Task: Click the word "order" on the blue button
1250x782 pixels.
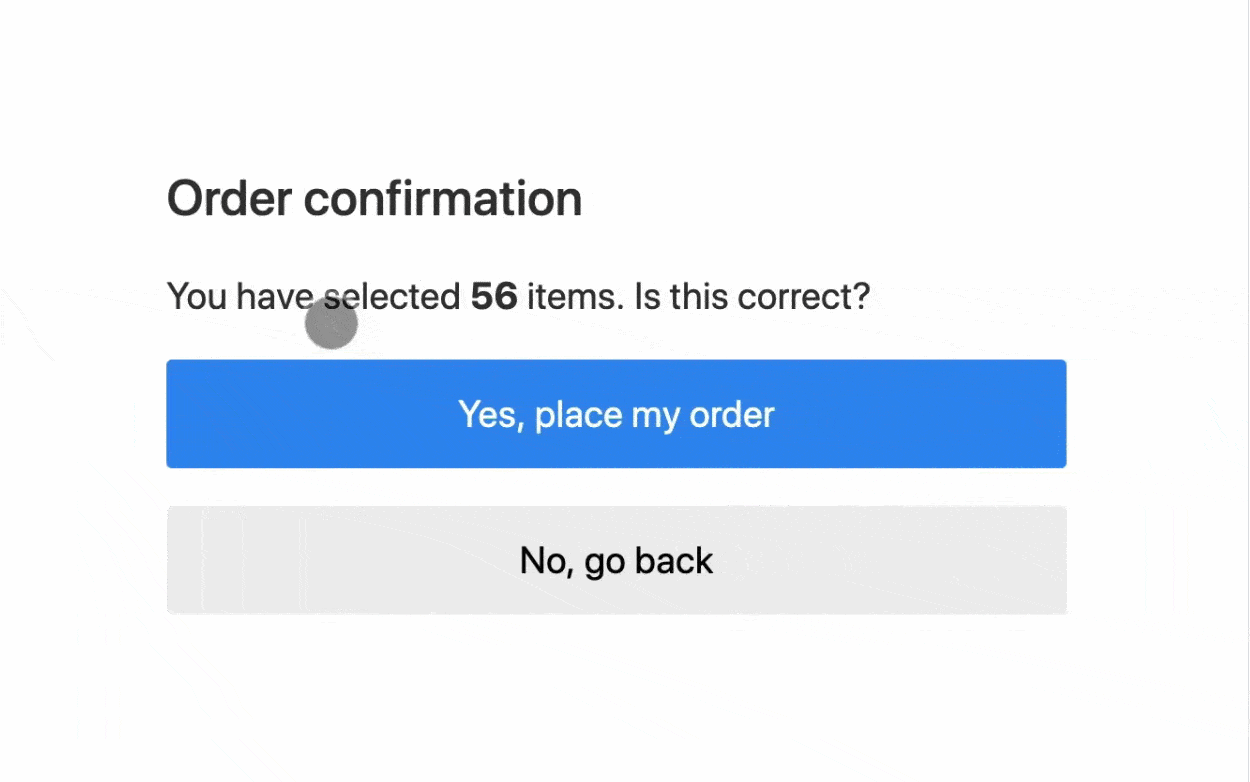Action: pyautogui.click(x=732, y=414)
